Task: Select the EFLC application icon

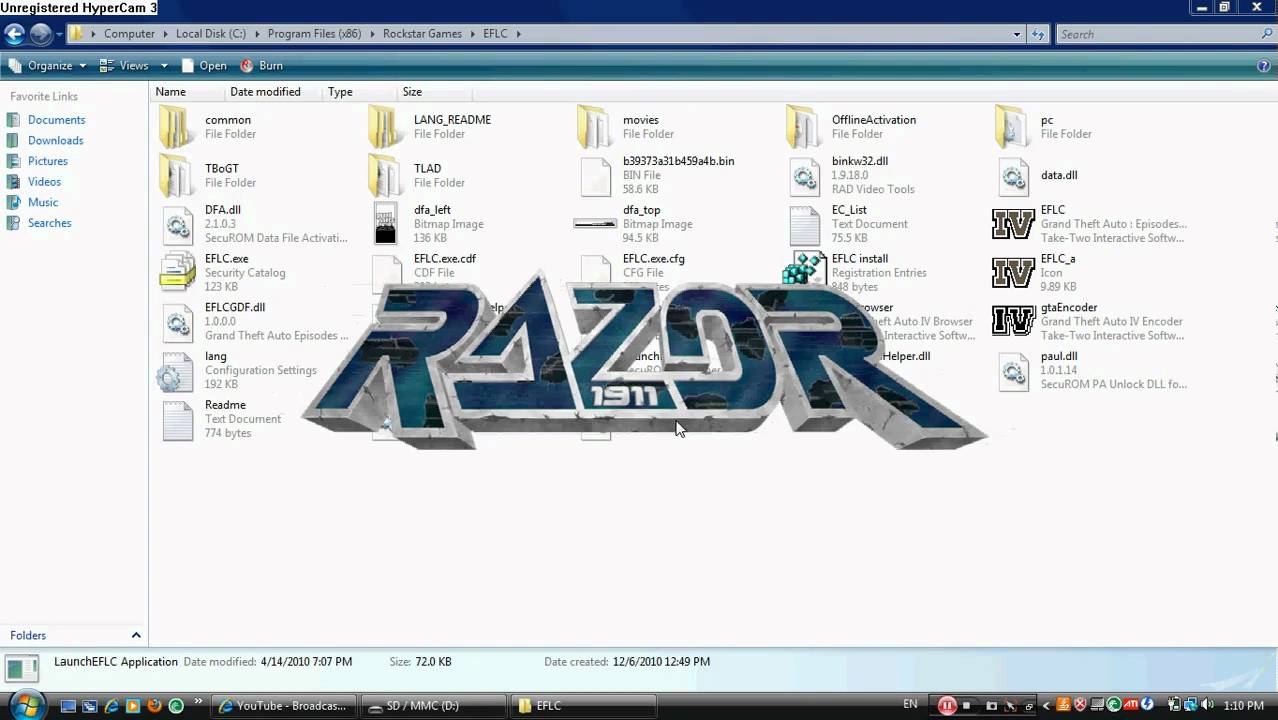Action: click(x=1091, y=225)
